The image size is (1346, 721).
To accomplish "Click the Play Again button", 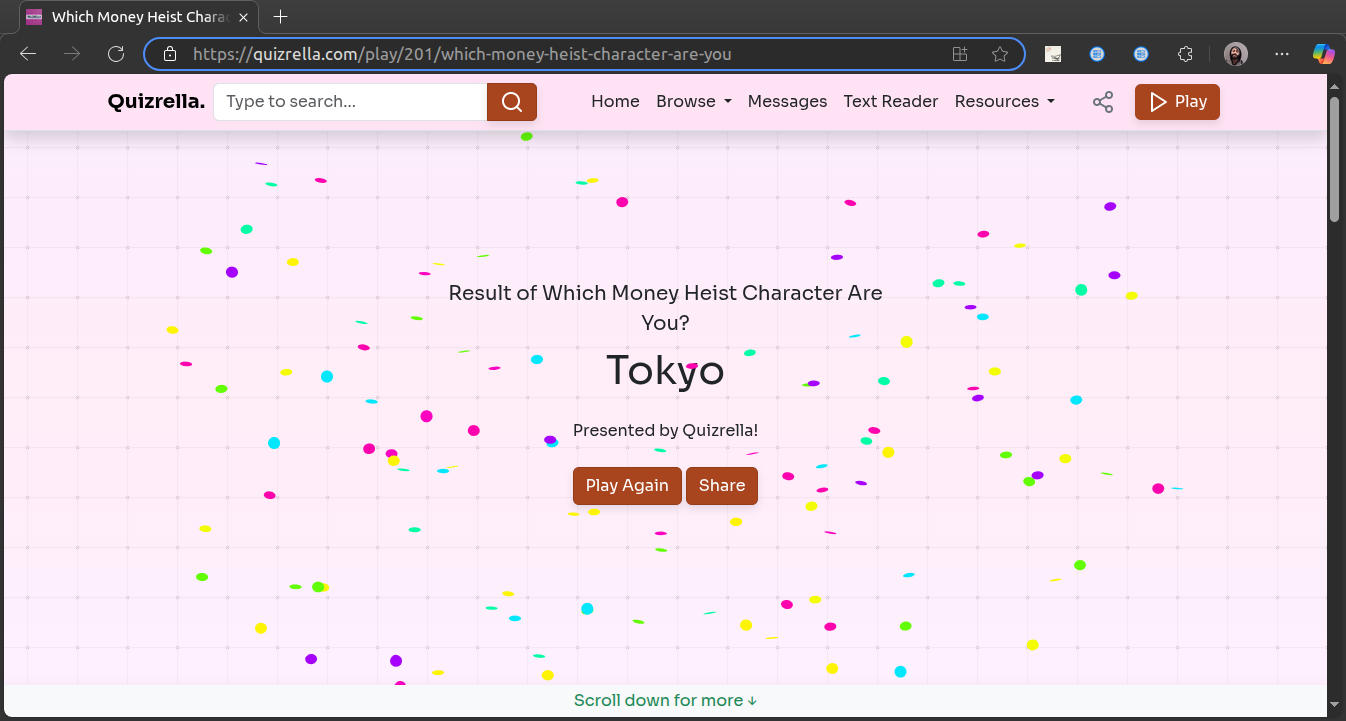I will pos(627,485).
